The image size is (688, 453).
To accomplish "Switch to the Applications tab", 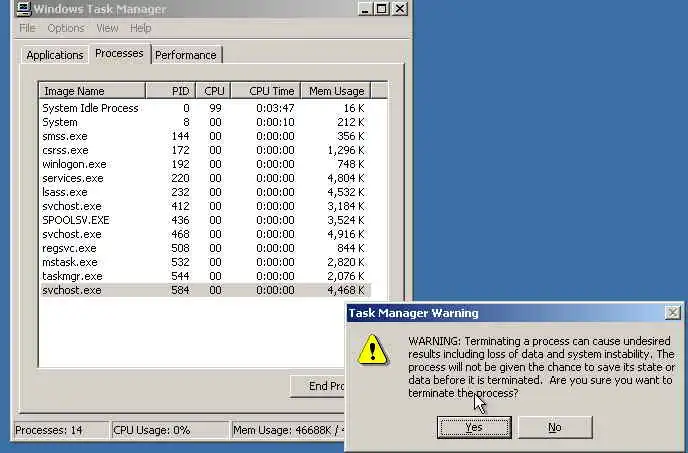I will click(55, 55).
